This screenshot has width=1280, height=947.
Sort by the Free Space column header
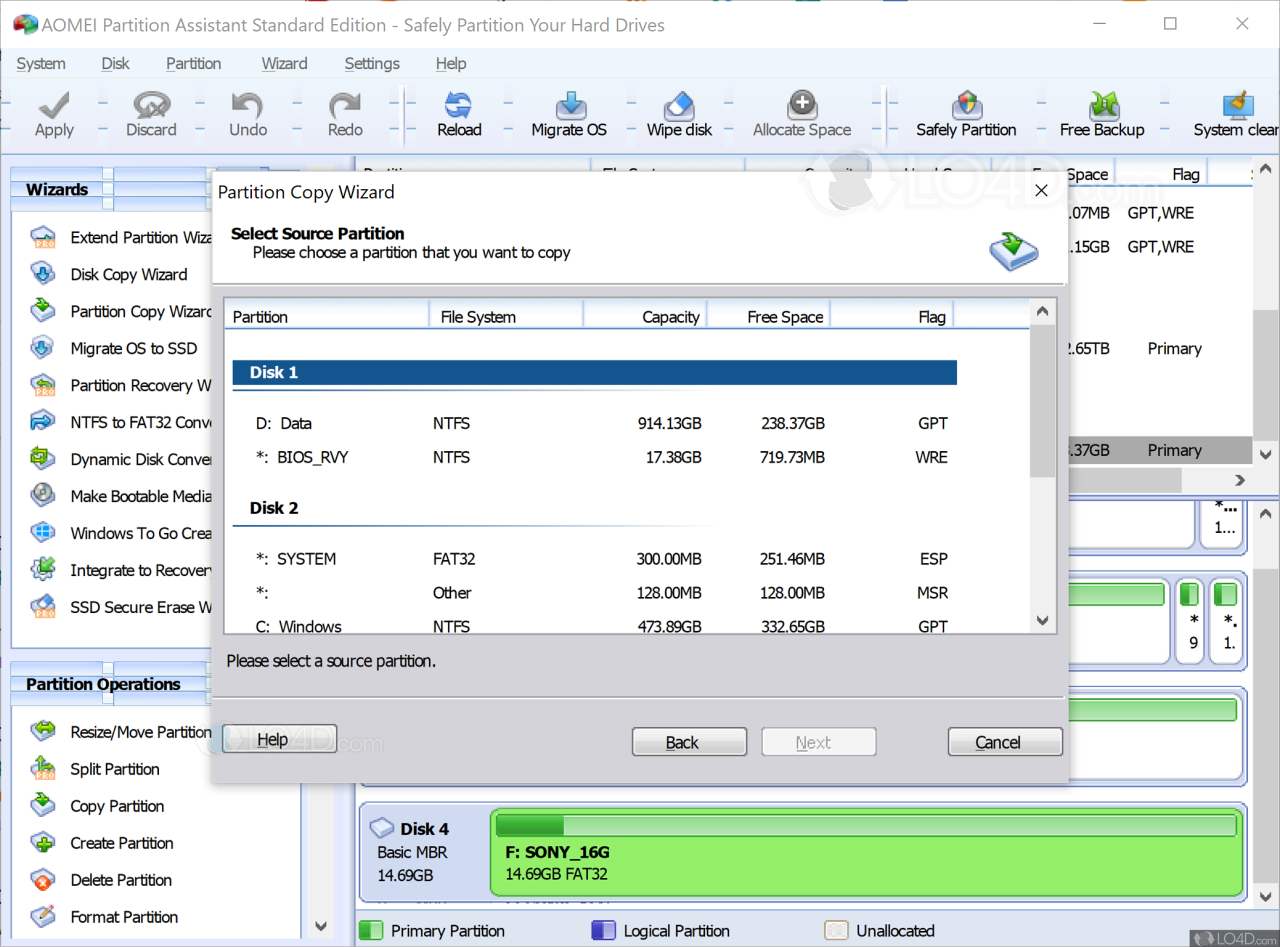[x=769, y=316]
